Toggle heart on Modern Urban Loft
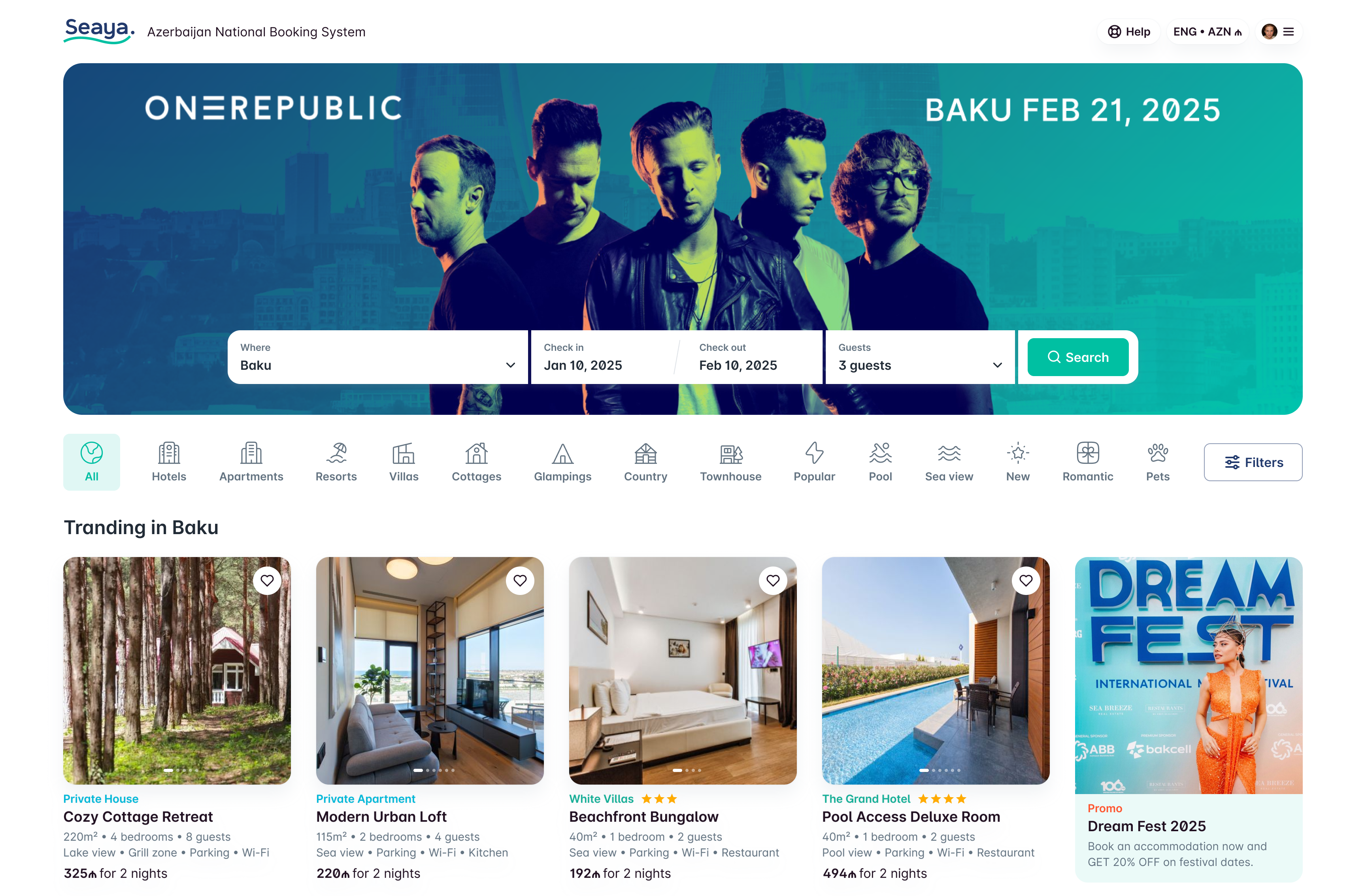Screen dimensions: 1366x896 point(520,580)
